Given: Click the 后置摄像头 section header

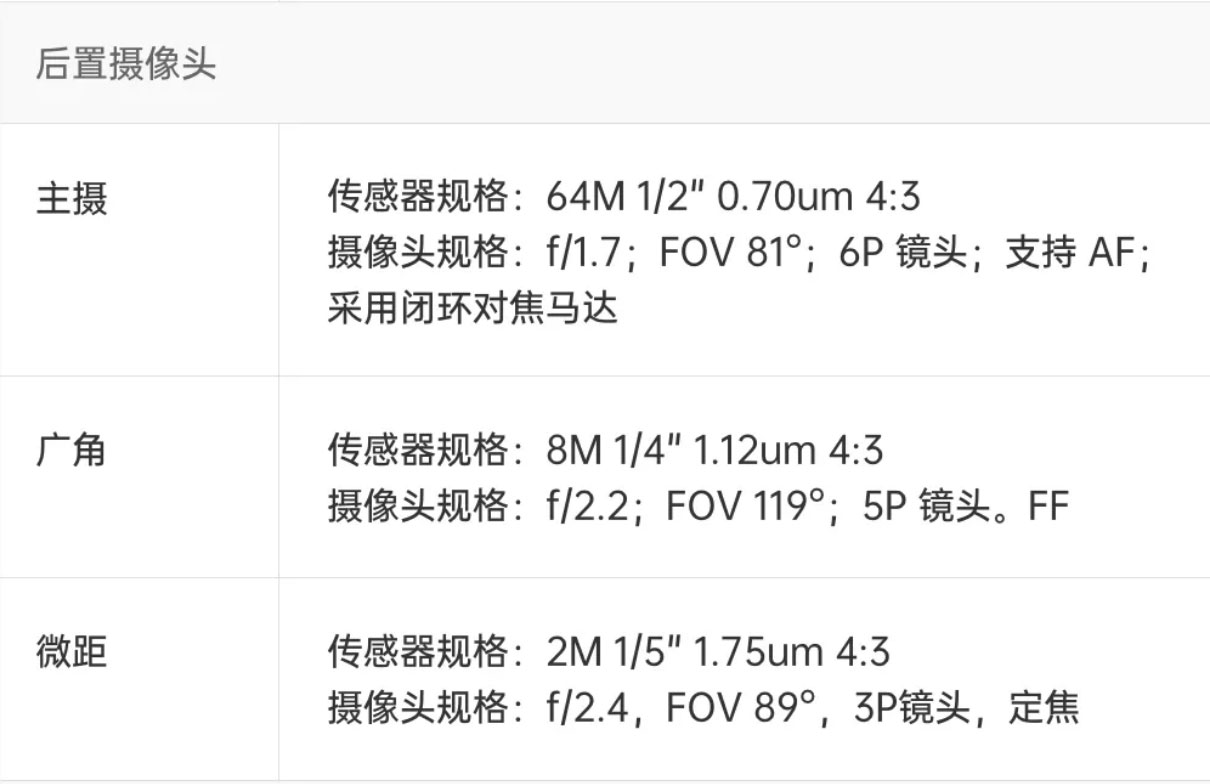Looking at the screenshot, I should [x=126, y=65].
